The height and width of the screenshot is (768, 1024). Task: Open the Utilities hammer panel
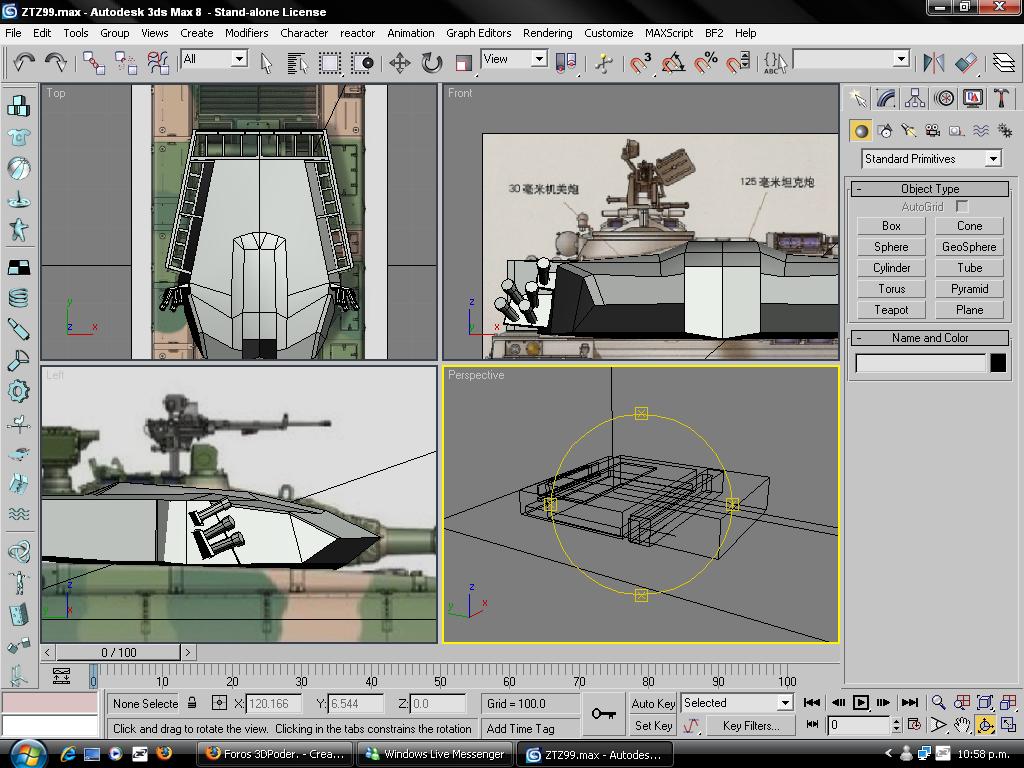point(1001,98)
